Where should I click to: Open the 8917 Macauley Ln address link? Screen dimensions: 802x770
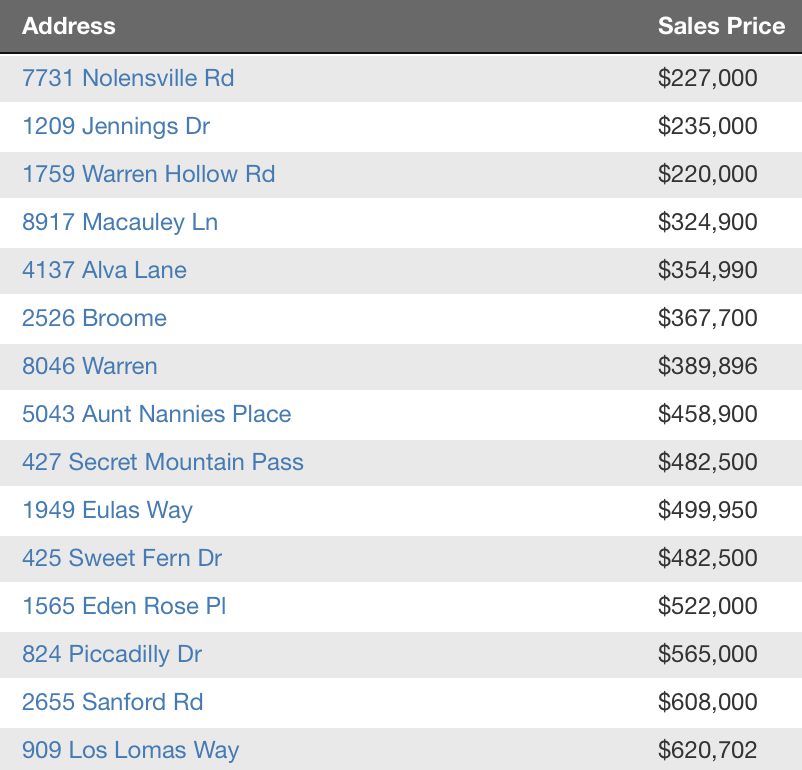point(120,223)
